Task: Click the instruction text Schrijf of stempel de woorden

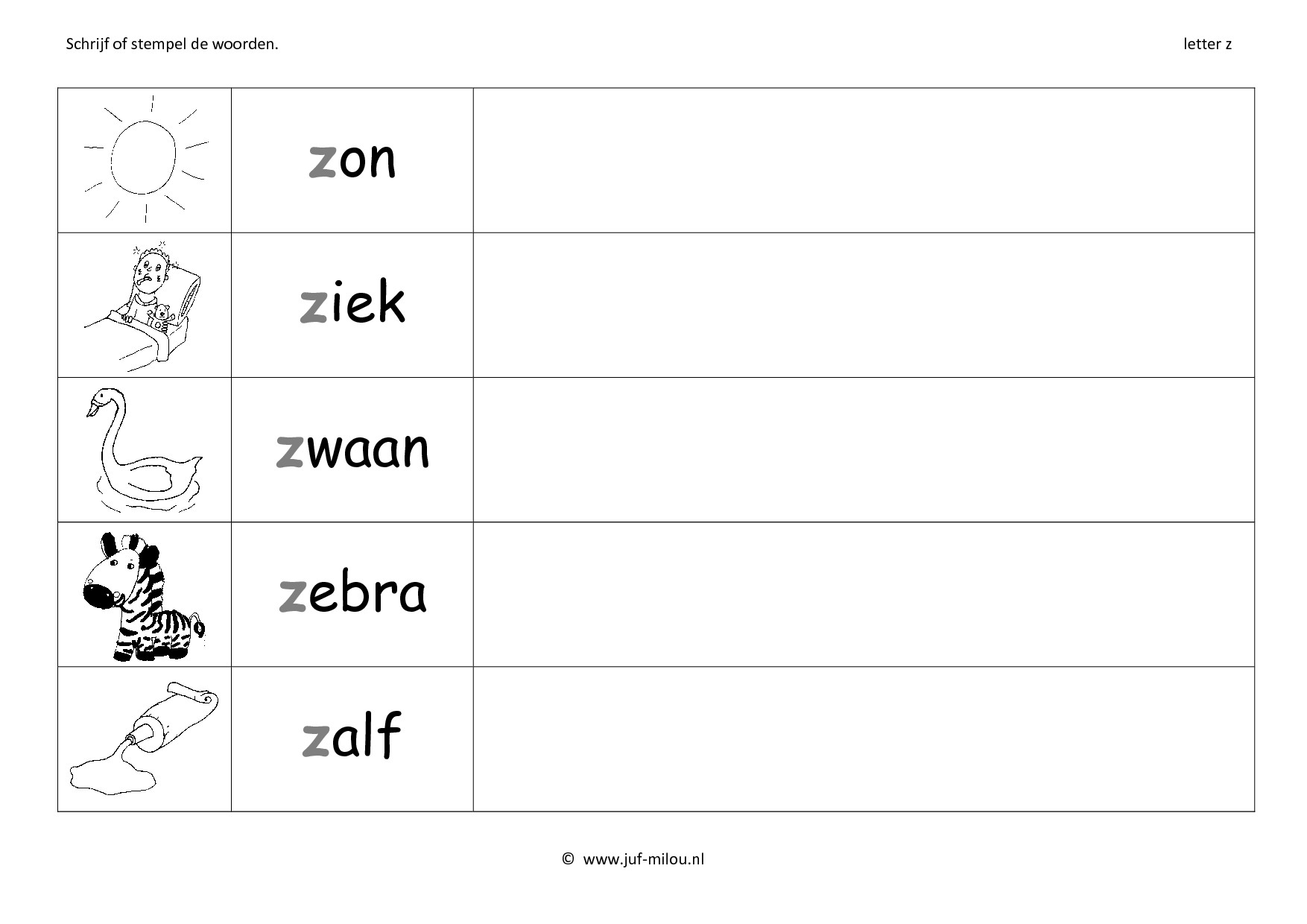Action: tap(172, 44)
